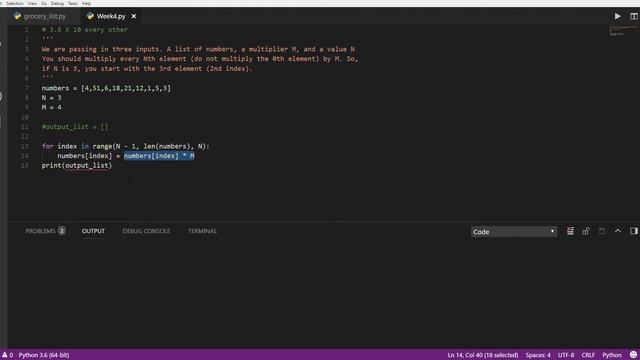Clear the output with the list icon
Viewport: 640px width, 360px height.
pos(570,231)
